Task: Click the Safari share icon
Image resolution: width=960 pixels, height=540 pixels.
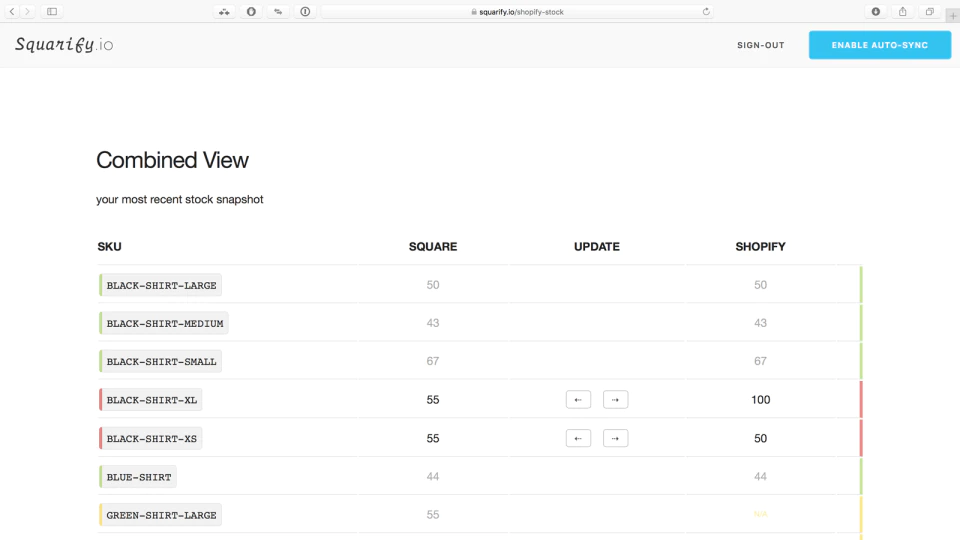Action: (903, 12)
